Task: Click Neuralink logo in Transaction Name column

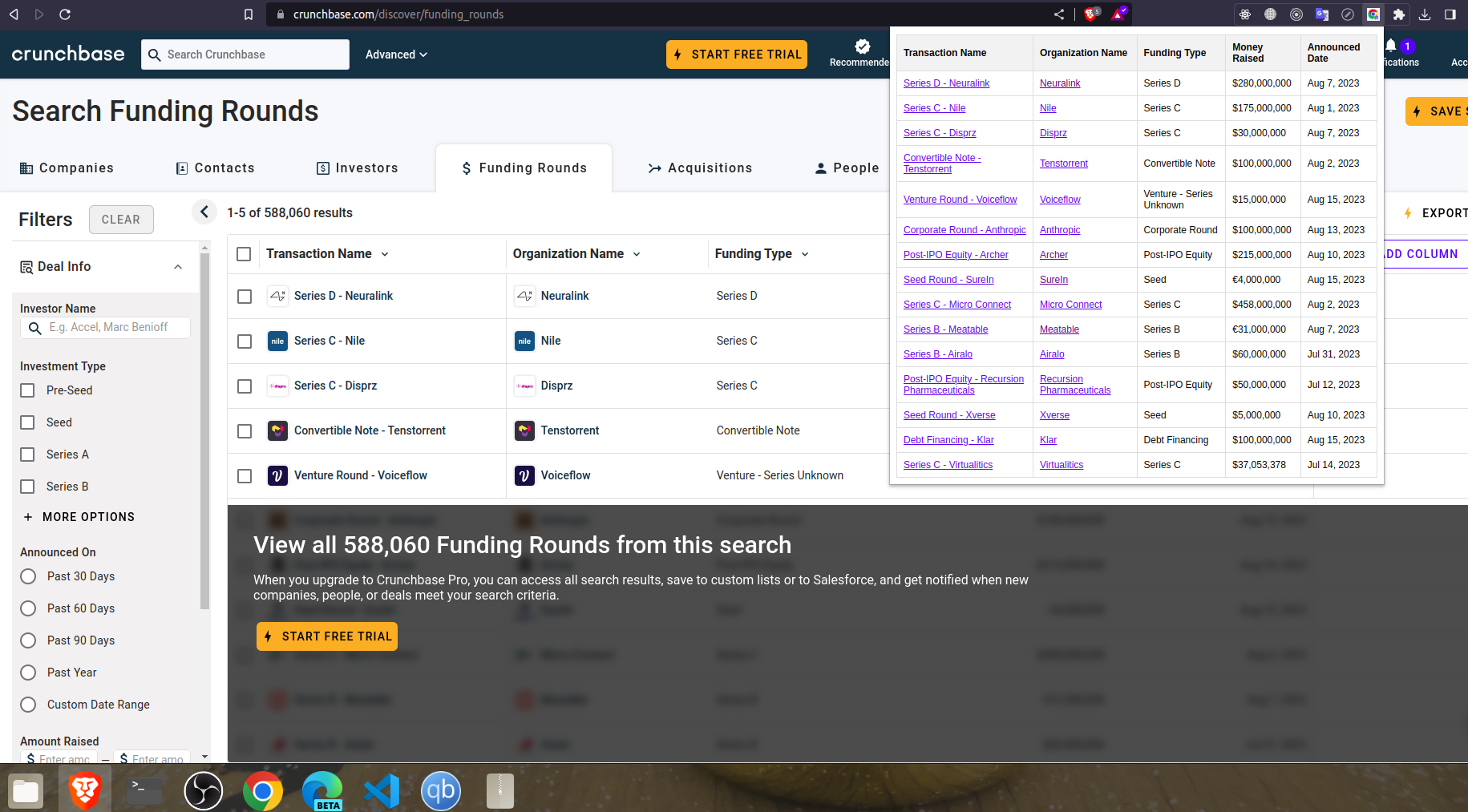Action: [277, 296]
